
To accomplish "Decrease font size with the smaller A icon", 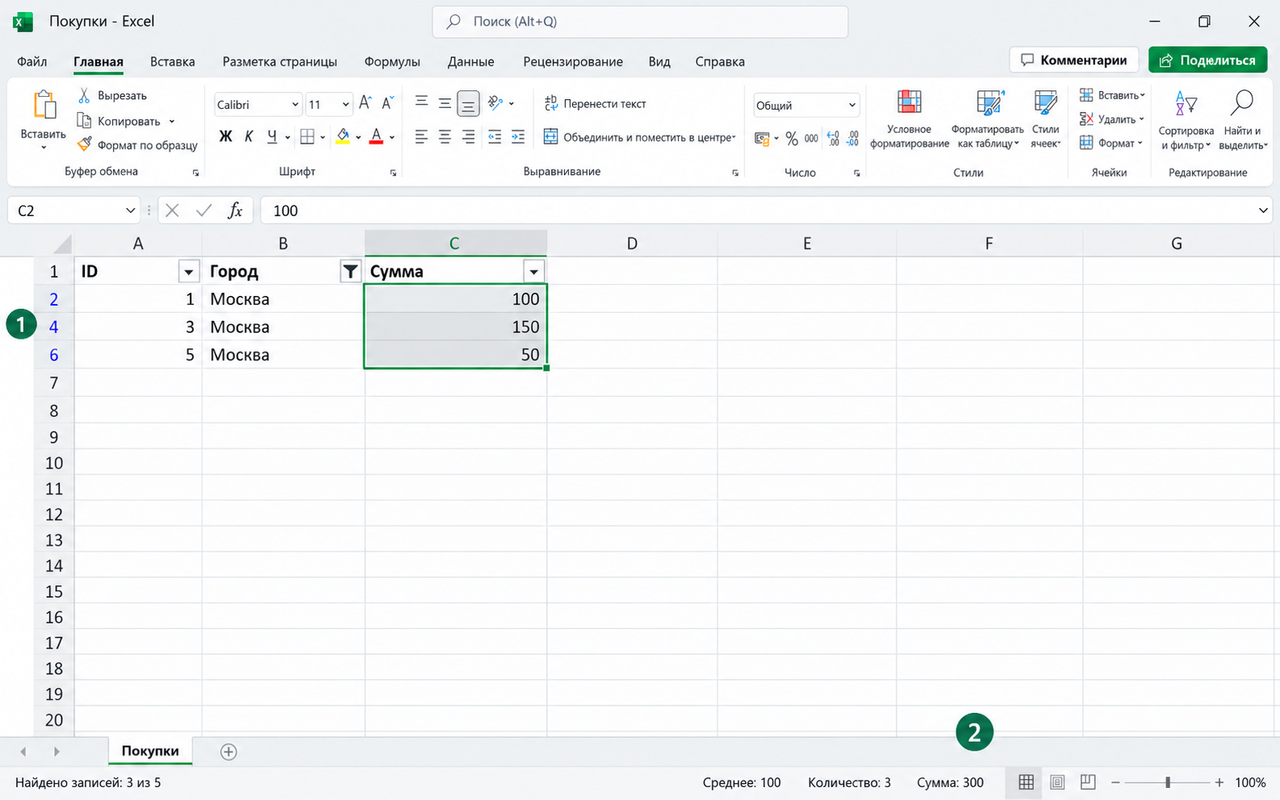I will pyautogui.click(x=387, y=103).
